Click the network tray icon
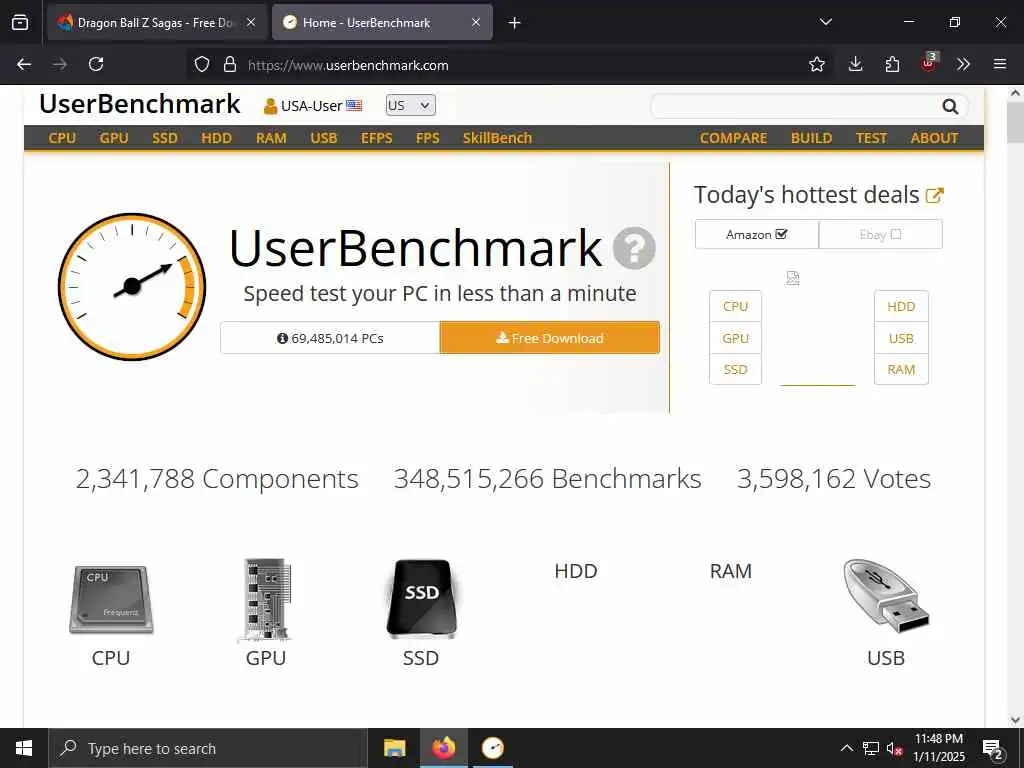This screenshot has width=1024, height=768. (x=871, y=748)
